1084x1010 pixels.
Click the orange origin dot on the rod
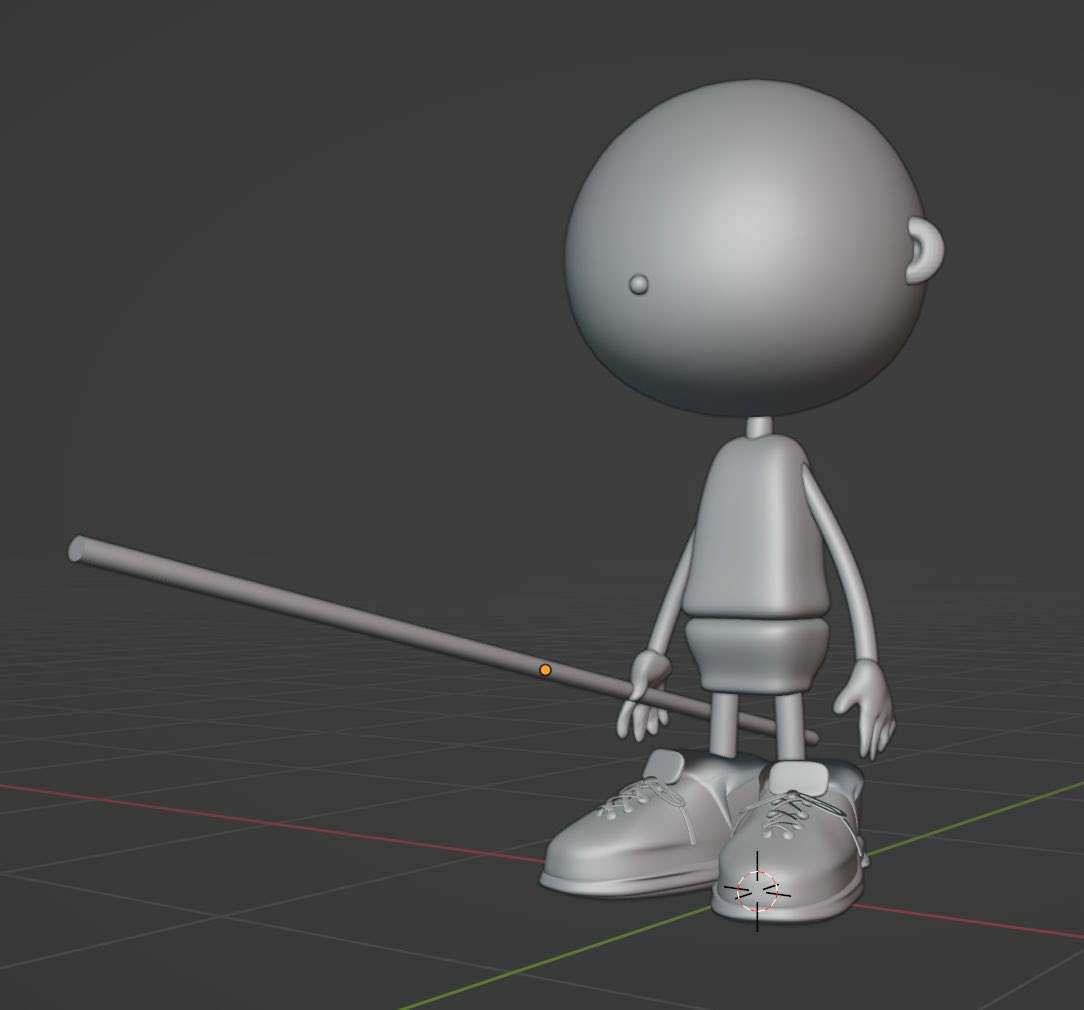545,670
